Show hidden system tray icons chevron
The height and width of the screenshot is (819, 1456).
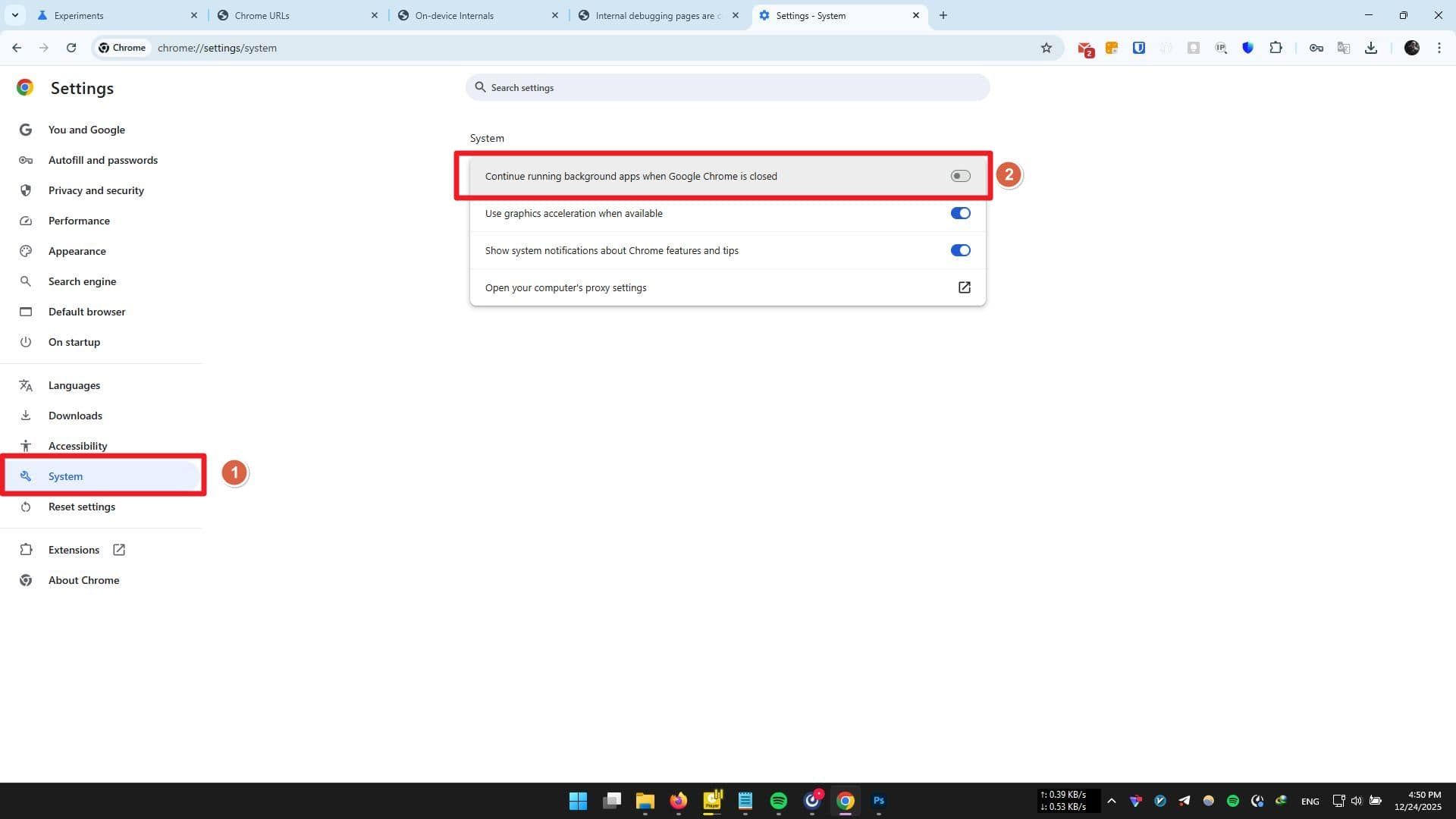pos(1112,801)
